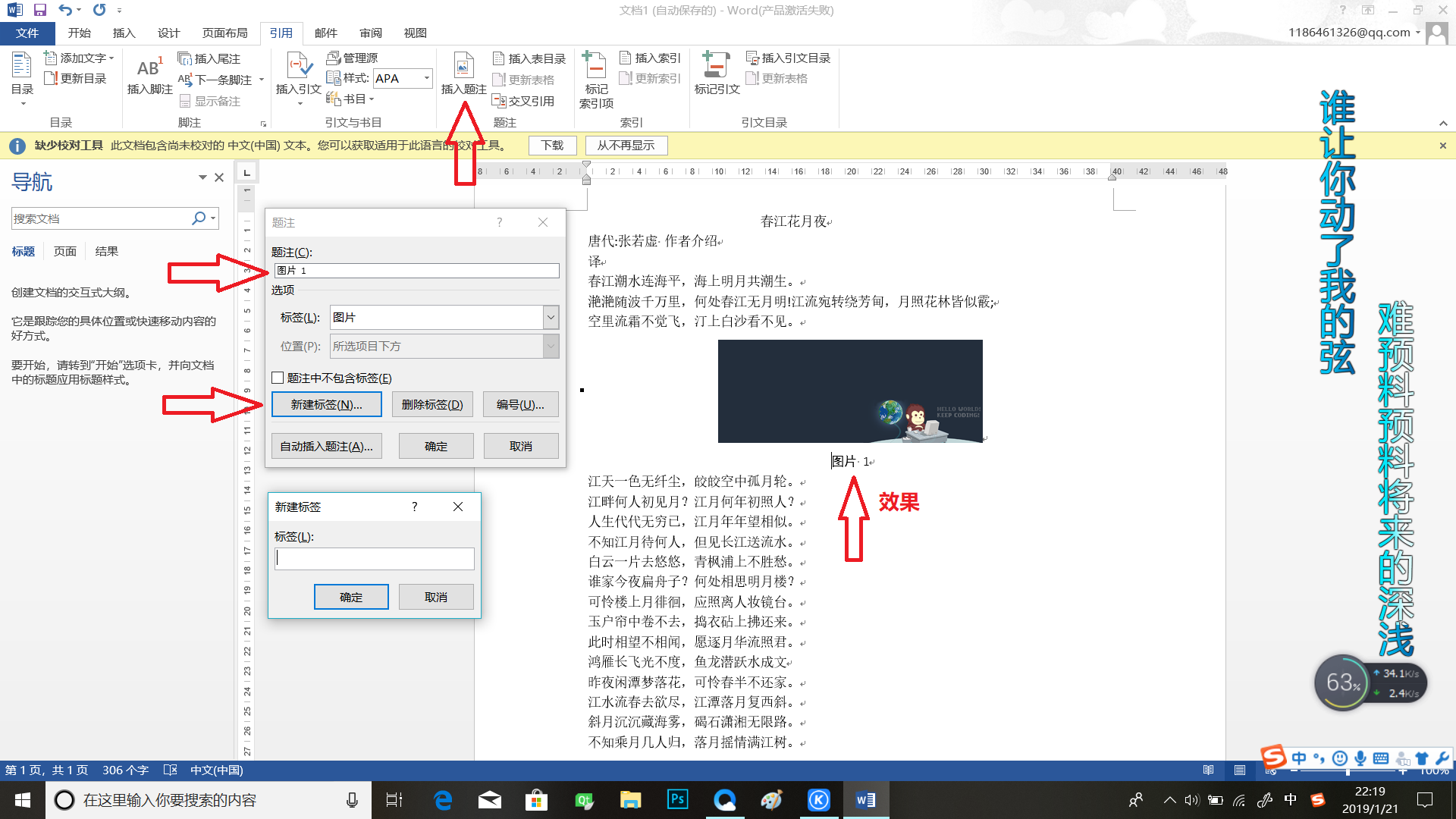Open the 视图 ribbon tab

[x=415, y=33]
